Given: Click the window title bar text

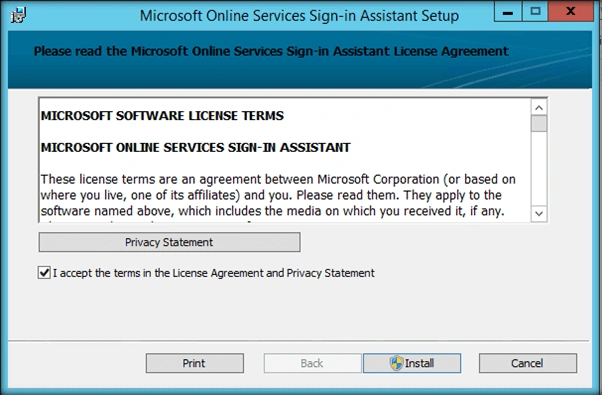Looking at the screenshot, I should pyautogui.click(x=299, y=16).
